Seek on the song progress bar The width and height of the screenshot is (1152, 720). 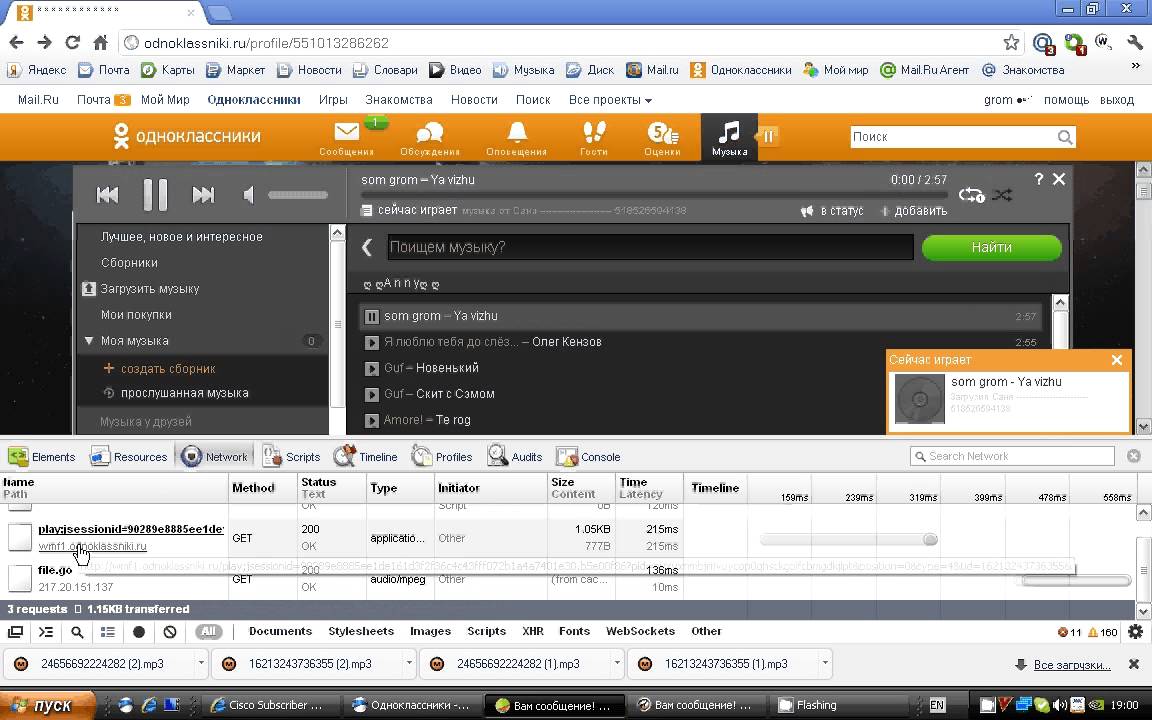654,195
